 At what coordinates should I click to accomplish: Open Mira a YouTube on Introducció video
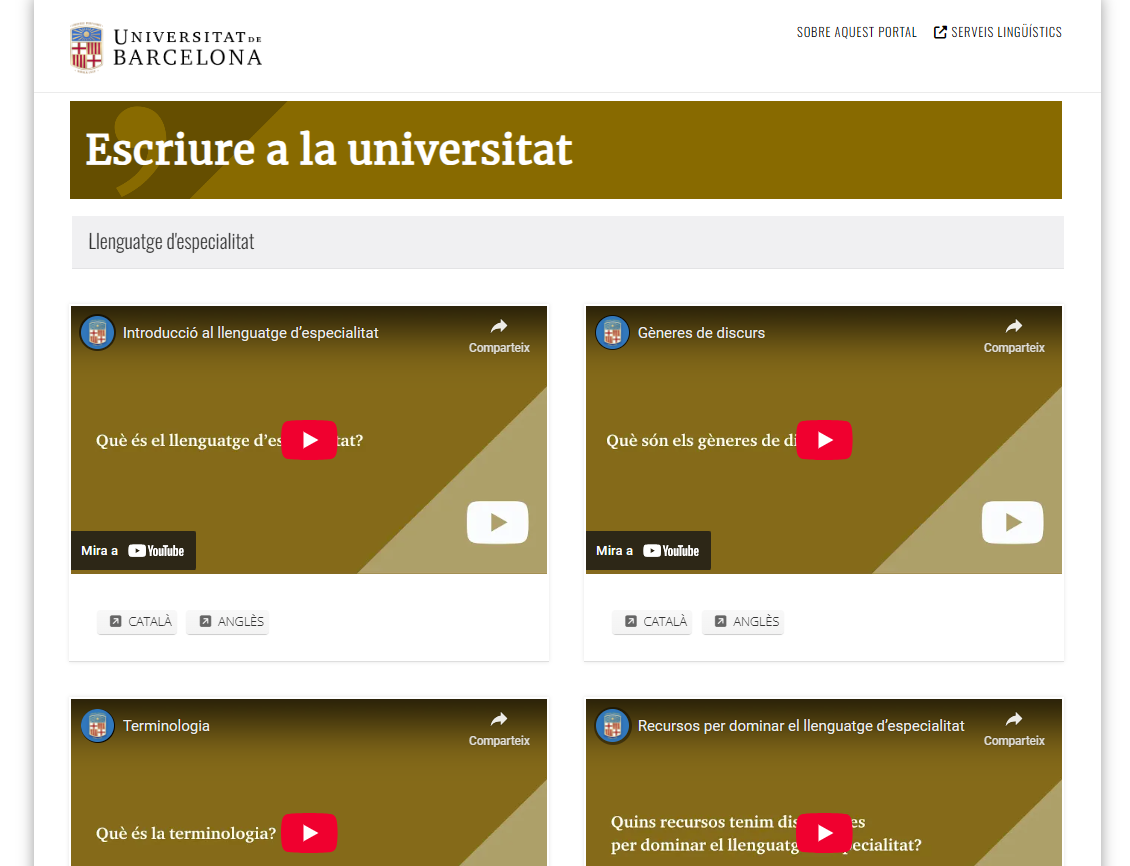133,551
